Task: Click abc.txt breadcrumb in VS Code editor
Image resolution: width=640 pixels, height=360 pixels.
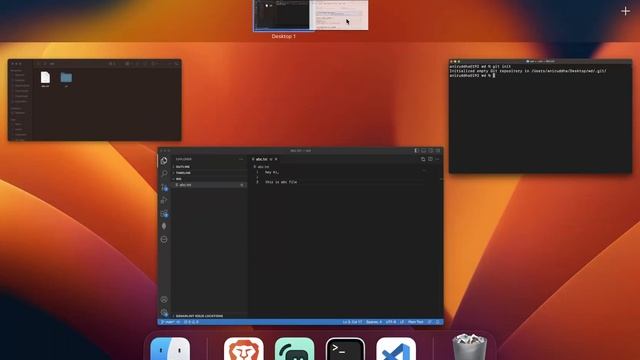Action: (262, 167)
